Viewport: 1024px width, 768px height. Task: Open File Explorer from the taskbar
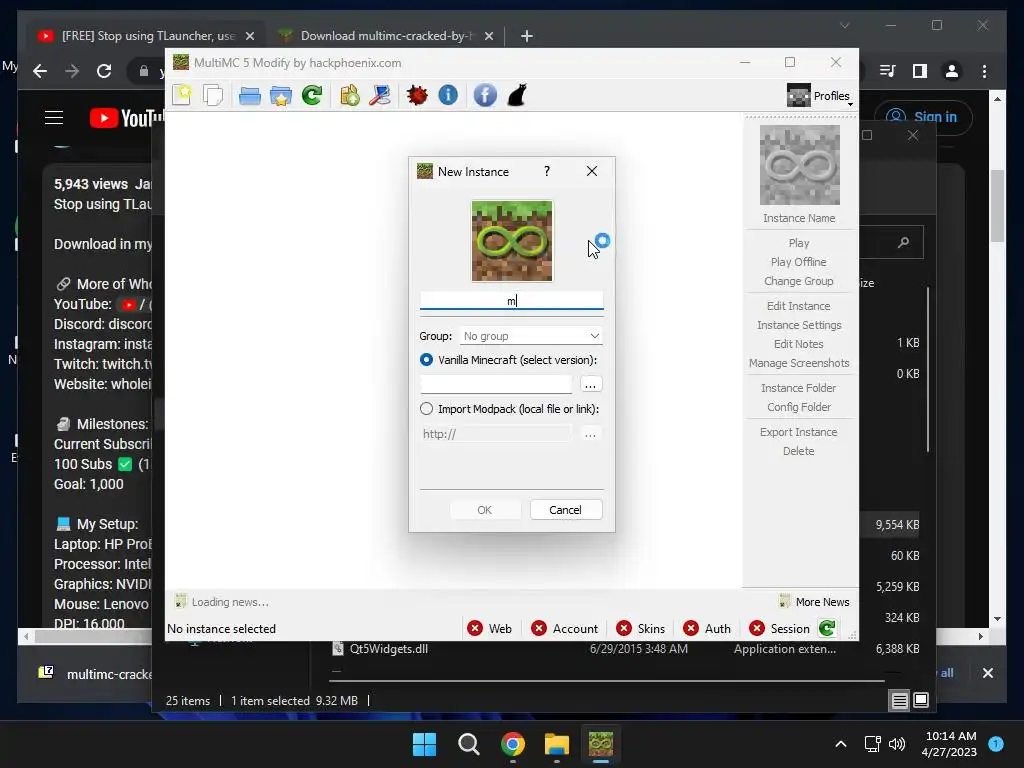click(557, 744)
